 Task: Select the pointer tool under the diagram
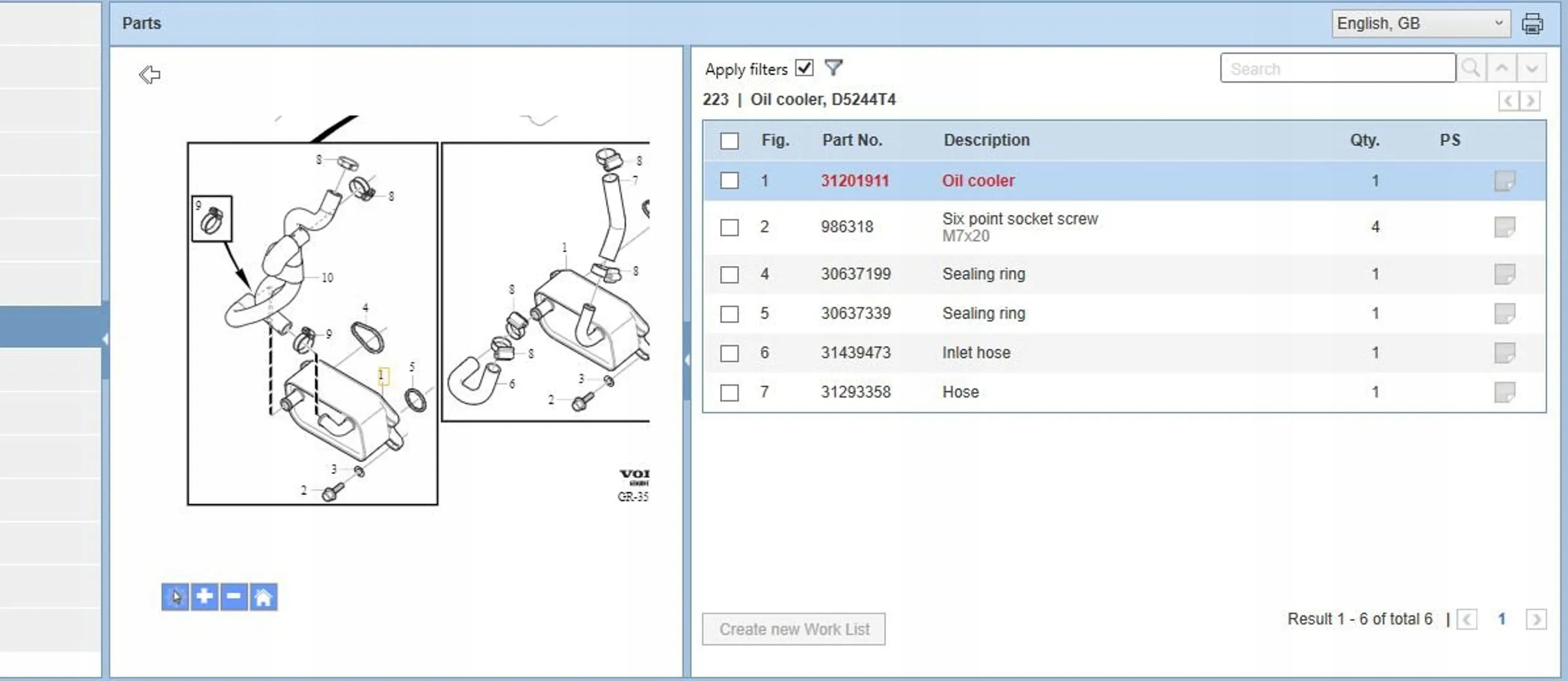pyautogui.click(x=175, y=596)
